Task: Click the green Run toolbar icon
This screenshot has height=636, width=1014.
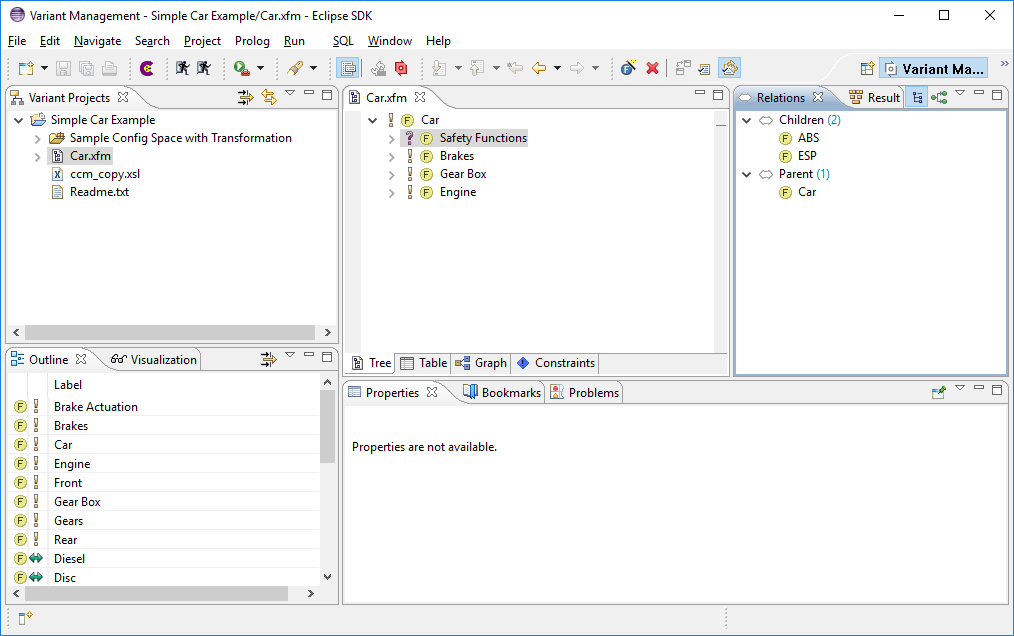Action: (x=242, y=68)
